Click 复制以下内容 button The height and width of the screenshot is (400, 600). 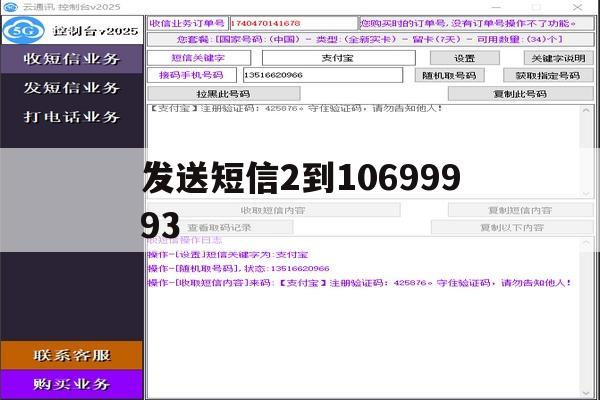512,227
